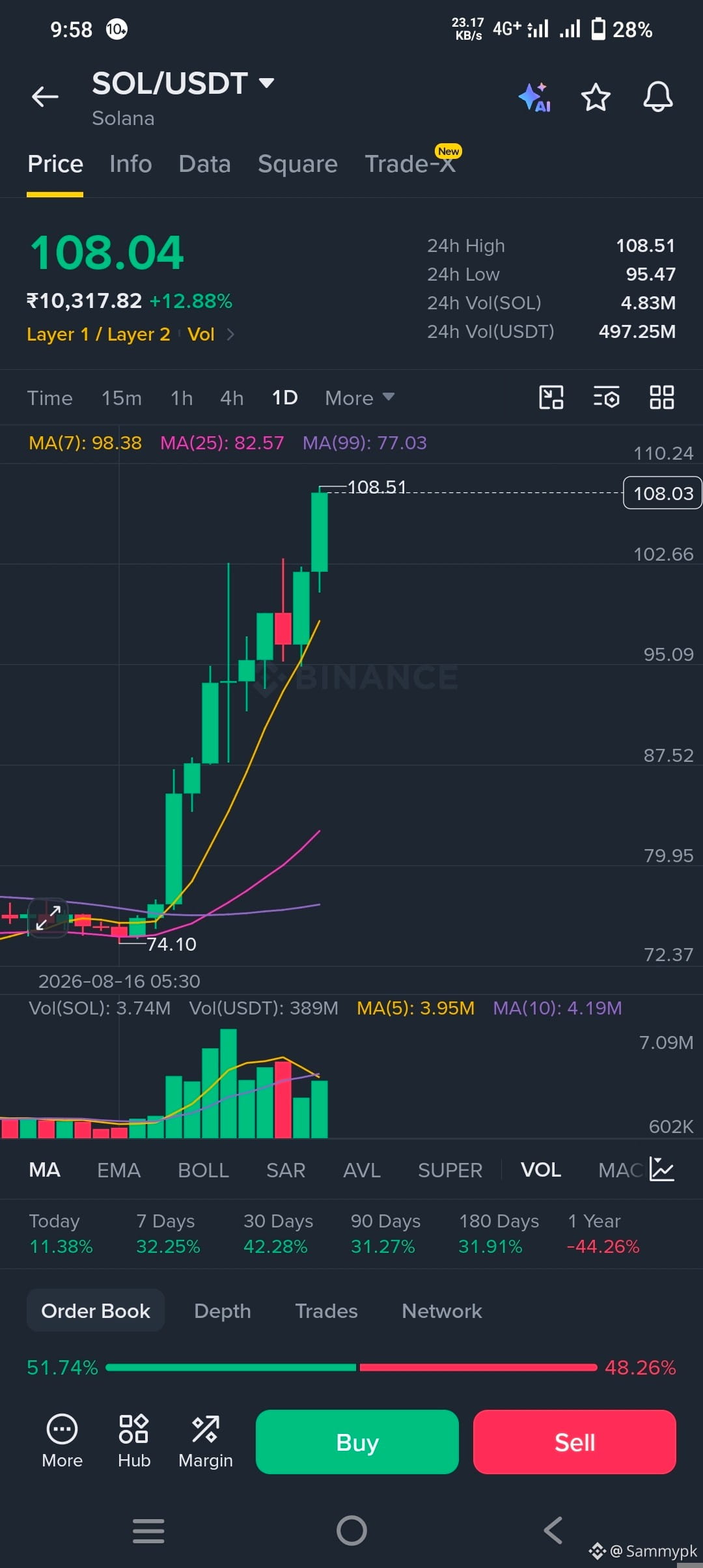The image size is (703, 1568).
Task: Toggle the MACD sub-indicator
Action: pos(620,1170)
